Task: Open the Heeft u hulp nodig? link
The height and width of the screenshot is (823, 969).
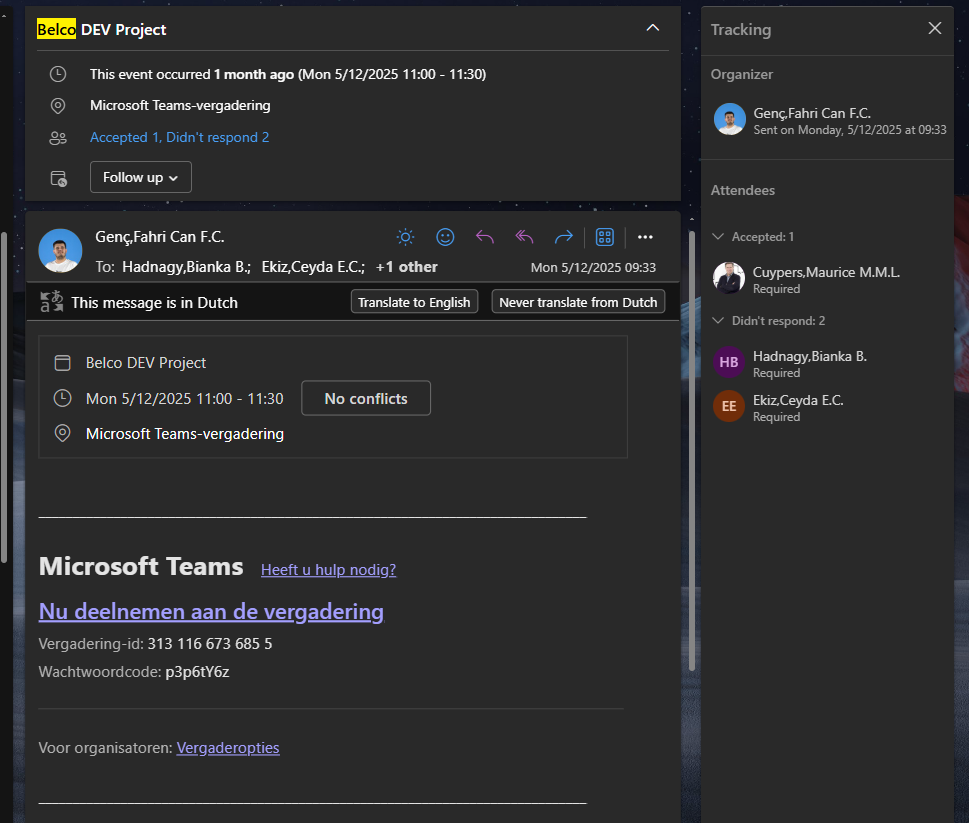Action: click(328, 570)
